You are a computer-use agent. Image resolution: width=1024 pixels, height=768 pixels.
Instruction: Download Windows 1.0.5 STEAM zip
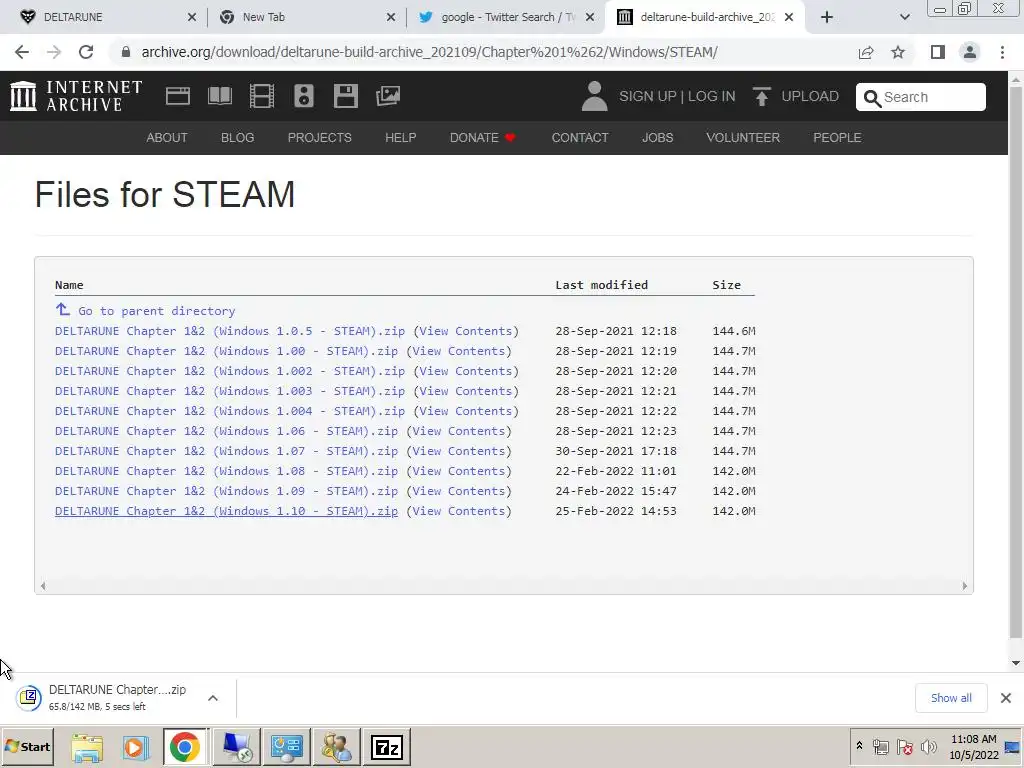[x=229, y=331]
